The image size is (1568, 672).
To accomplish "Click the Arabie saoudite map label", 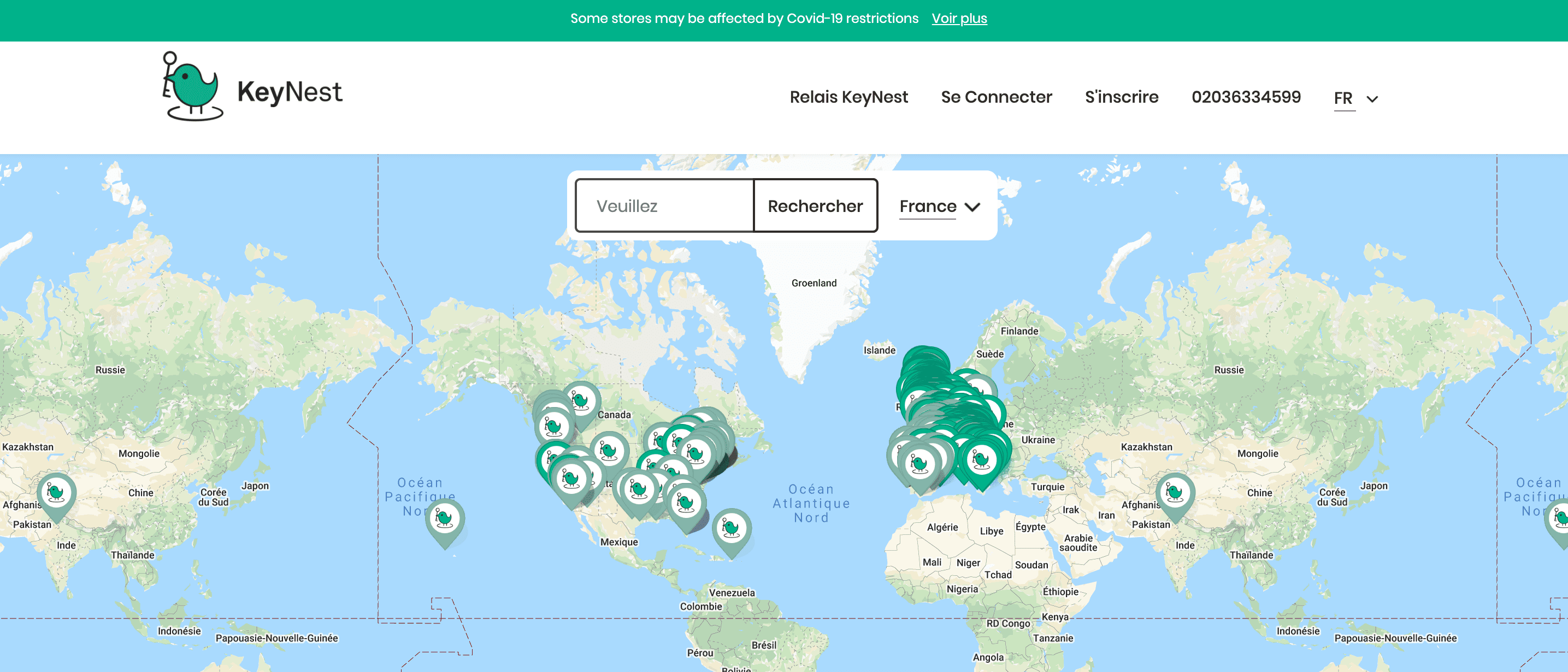I will [1078, 543].
